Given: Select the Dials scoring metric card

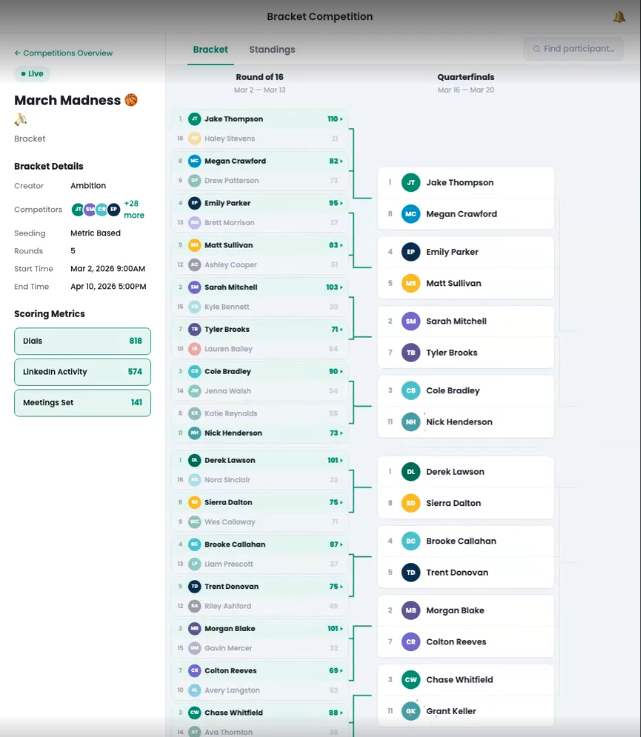Looking at the screenshot, I should 82,341.
